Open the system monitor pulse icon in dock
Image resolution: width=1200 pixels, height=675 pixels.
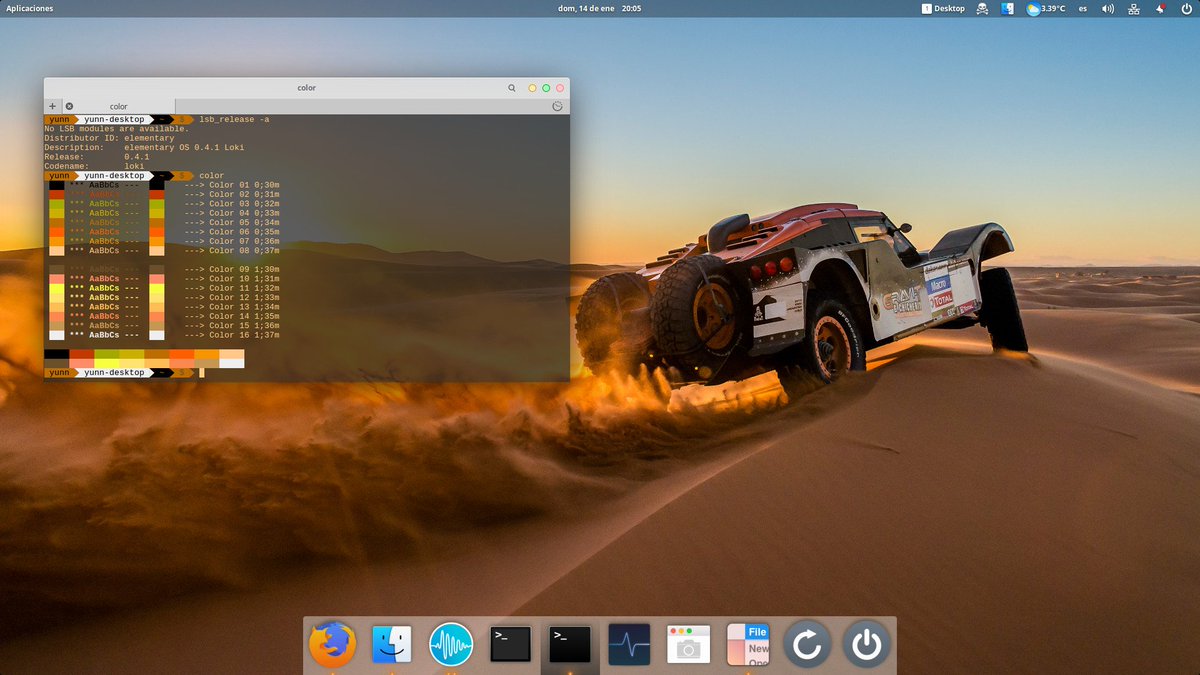pyautogui.click(x=629, y=644)
